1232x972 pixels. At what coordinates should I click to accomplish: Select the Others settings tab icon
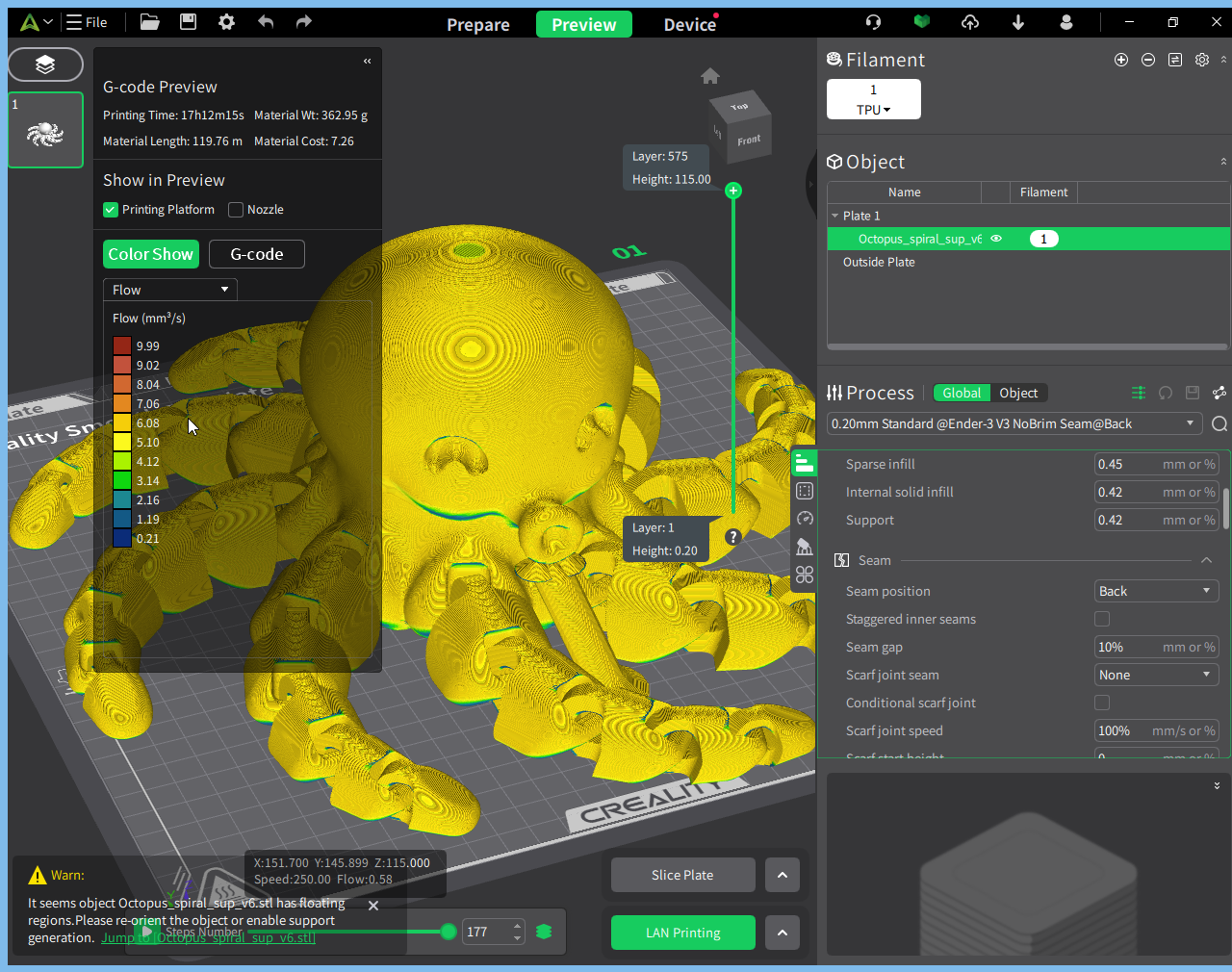pos(805,575)
